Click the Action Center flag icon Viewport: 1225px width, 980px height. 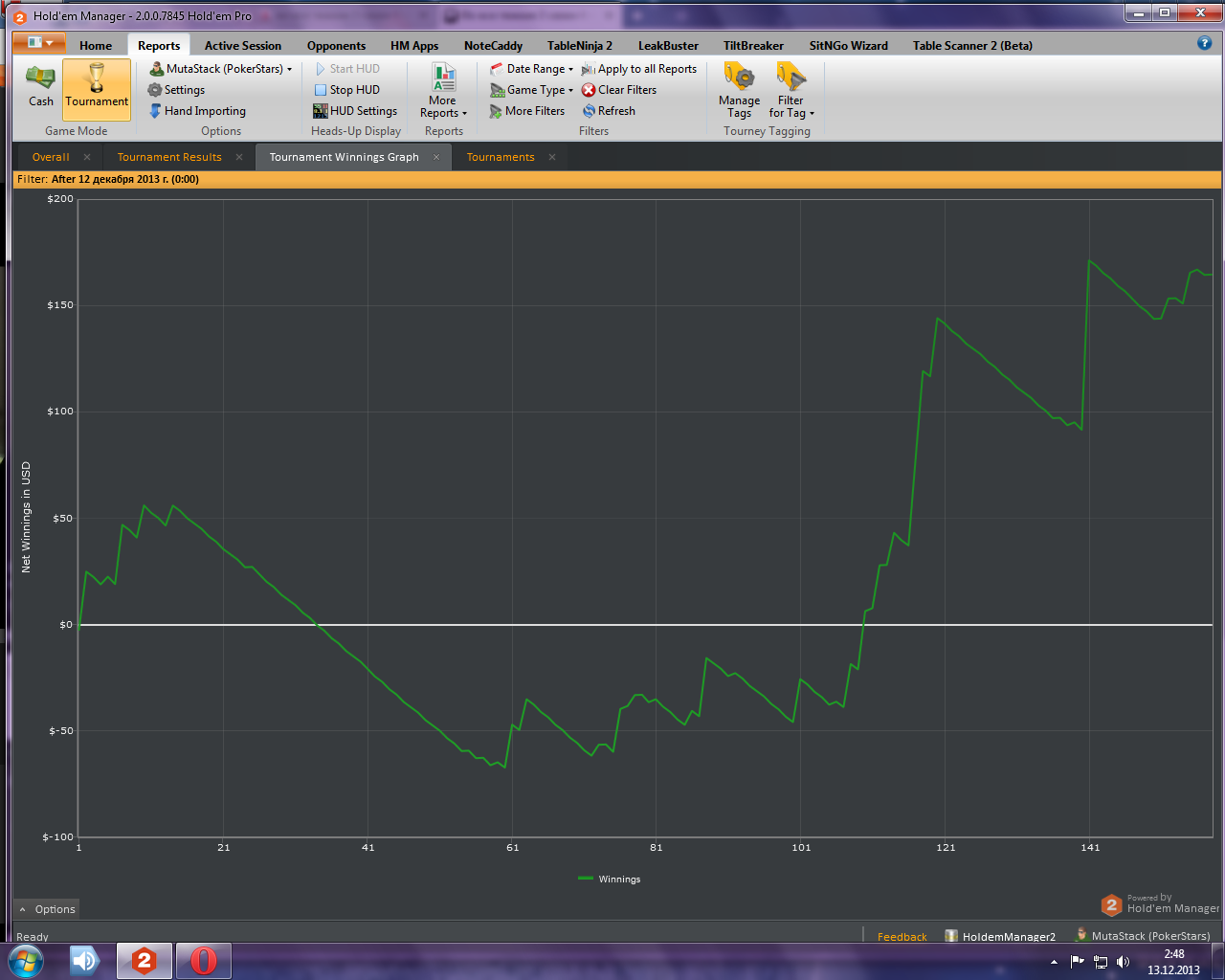(1078, 962)
